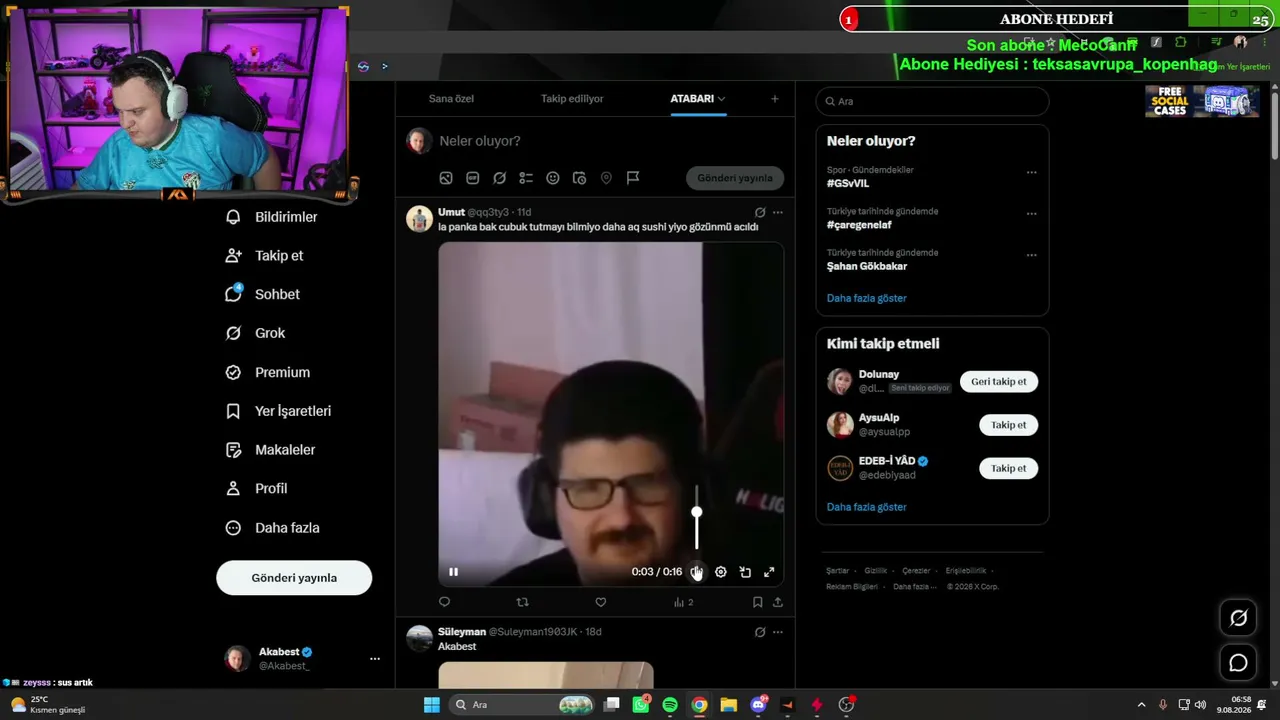Open more options for #GSvVIL trend
Image resolution: width=1280 pixels, height=720 pixels.
[x=1032, y=172]
